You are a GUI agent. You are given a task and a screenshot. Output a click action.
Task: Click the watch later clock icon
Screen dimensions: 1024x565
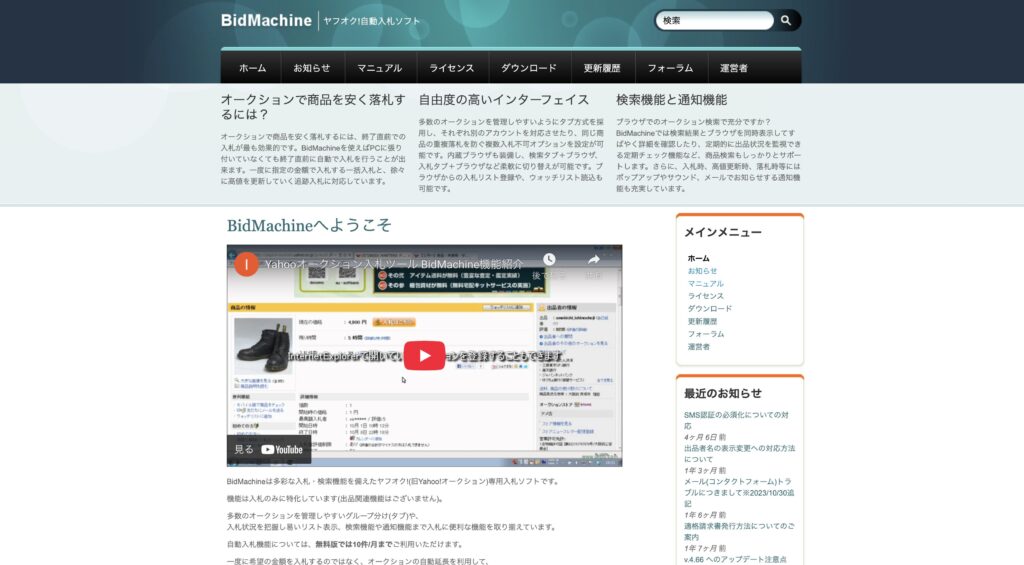[549, 260]
